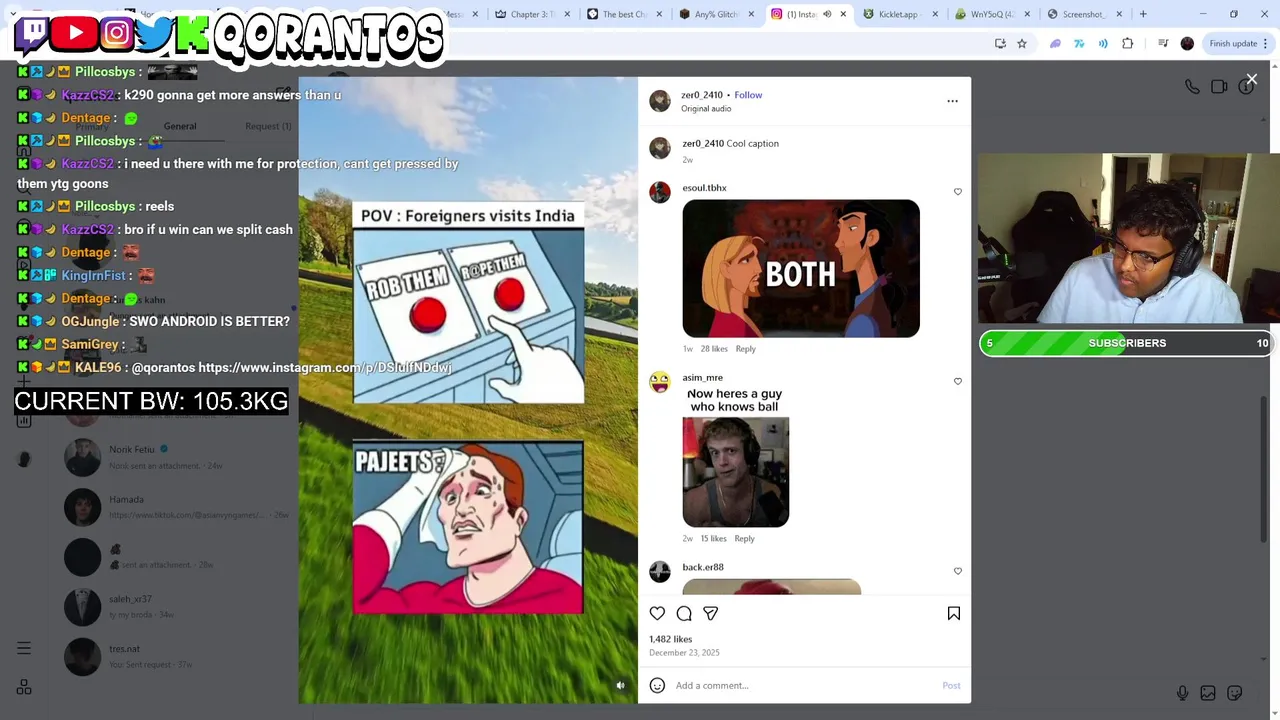Viewport: 1280px width, 720px height.
Task: View 28 likes on esoul.tbhx's comment
Action: tap(714, 349)
